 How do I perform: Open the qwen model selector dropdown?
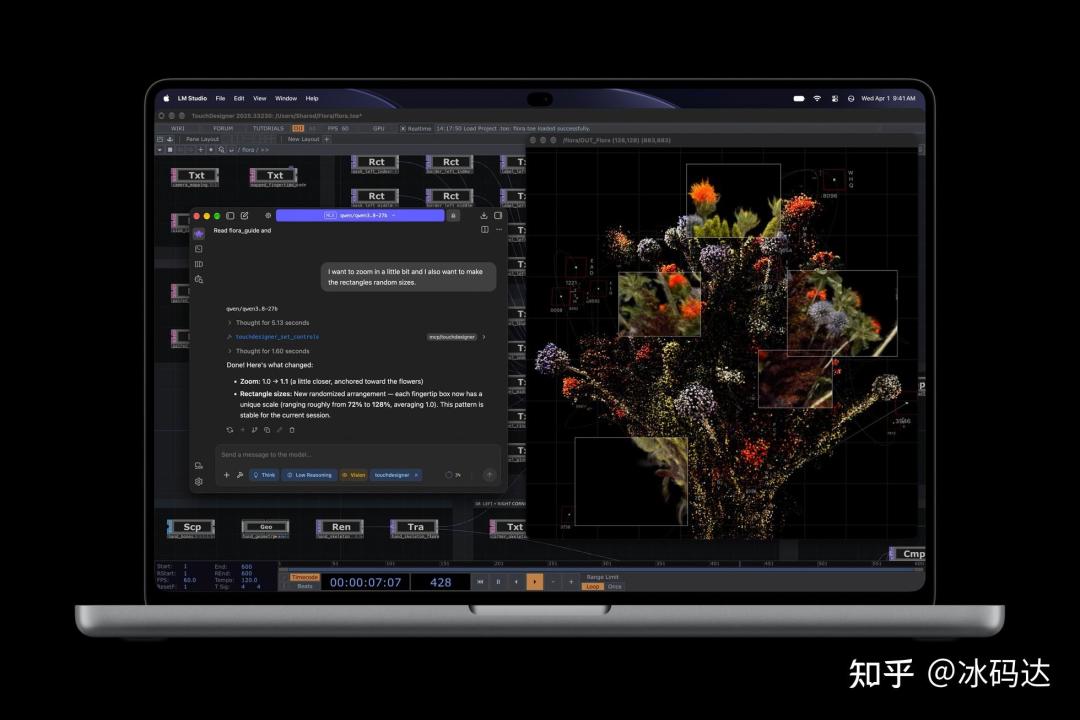click(360, 216)
